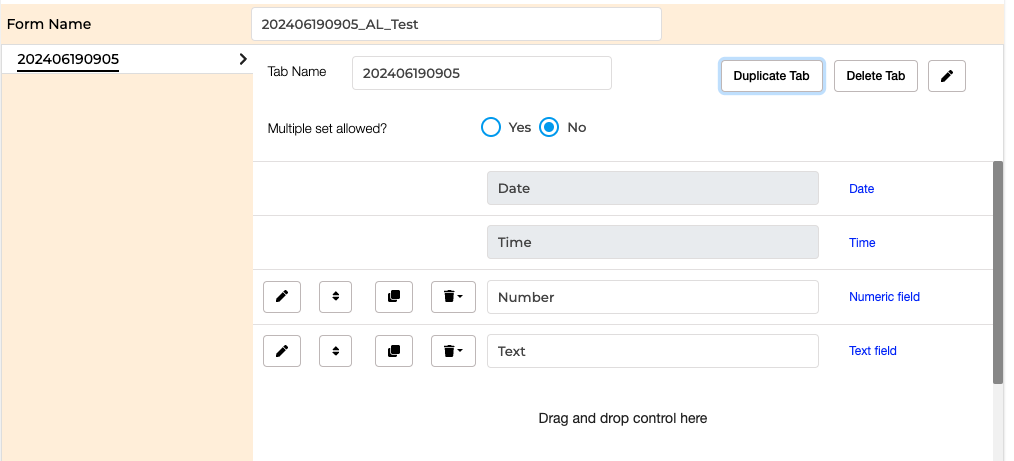Screen dimensions: 1014x461
Task: Select Yes for multiple set allowed
Action: (491, 127)
